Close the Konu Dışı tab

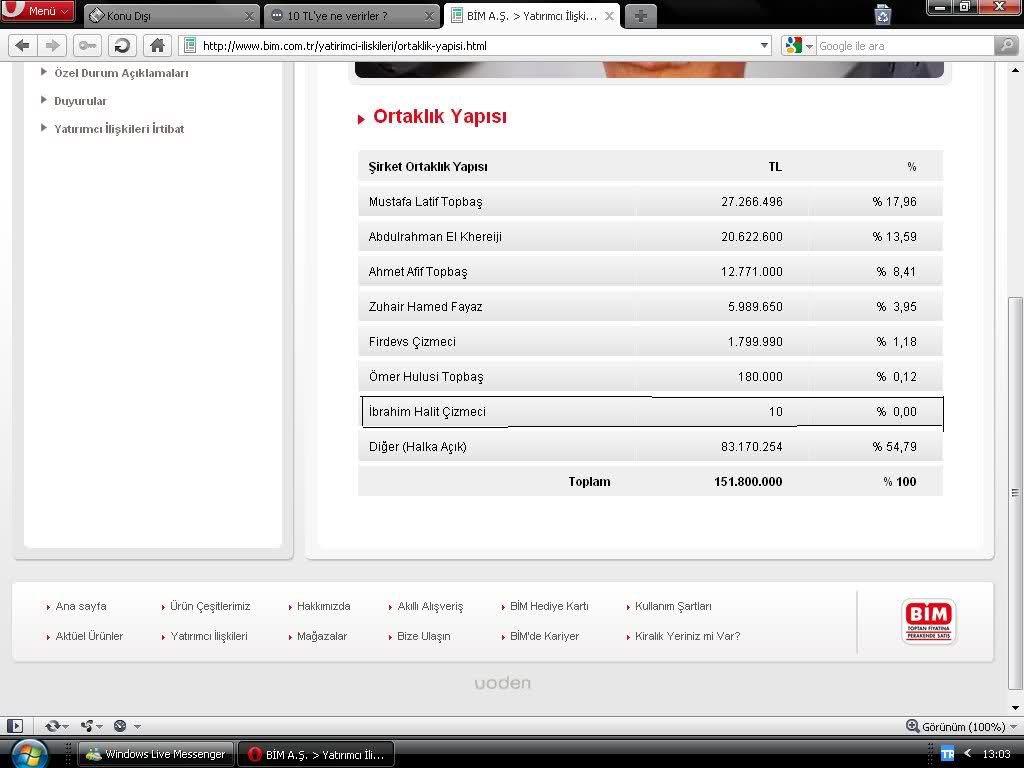click(x=249, y=16)
